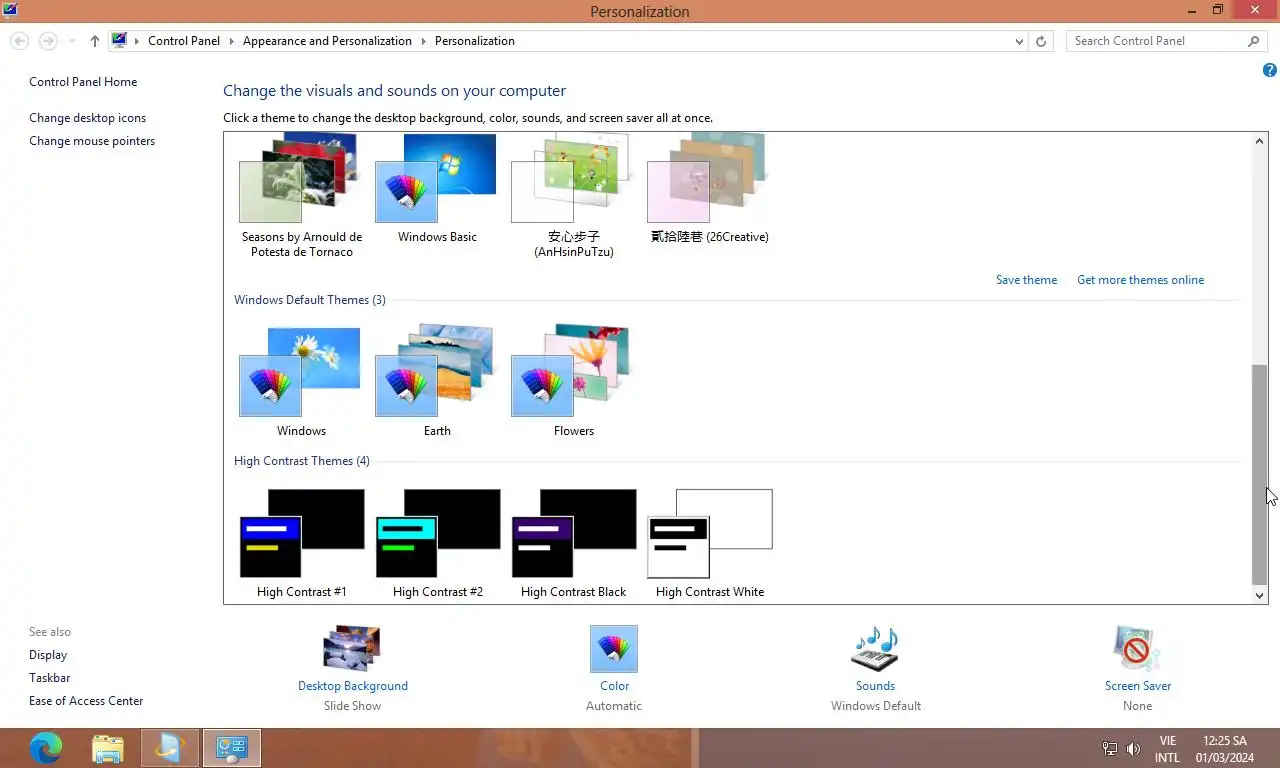Open the Screen Saver settings icon
The width and height of the screenshot is (1280, 768).
[x=1137, y=649]
